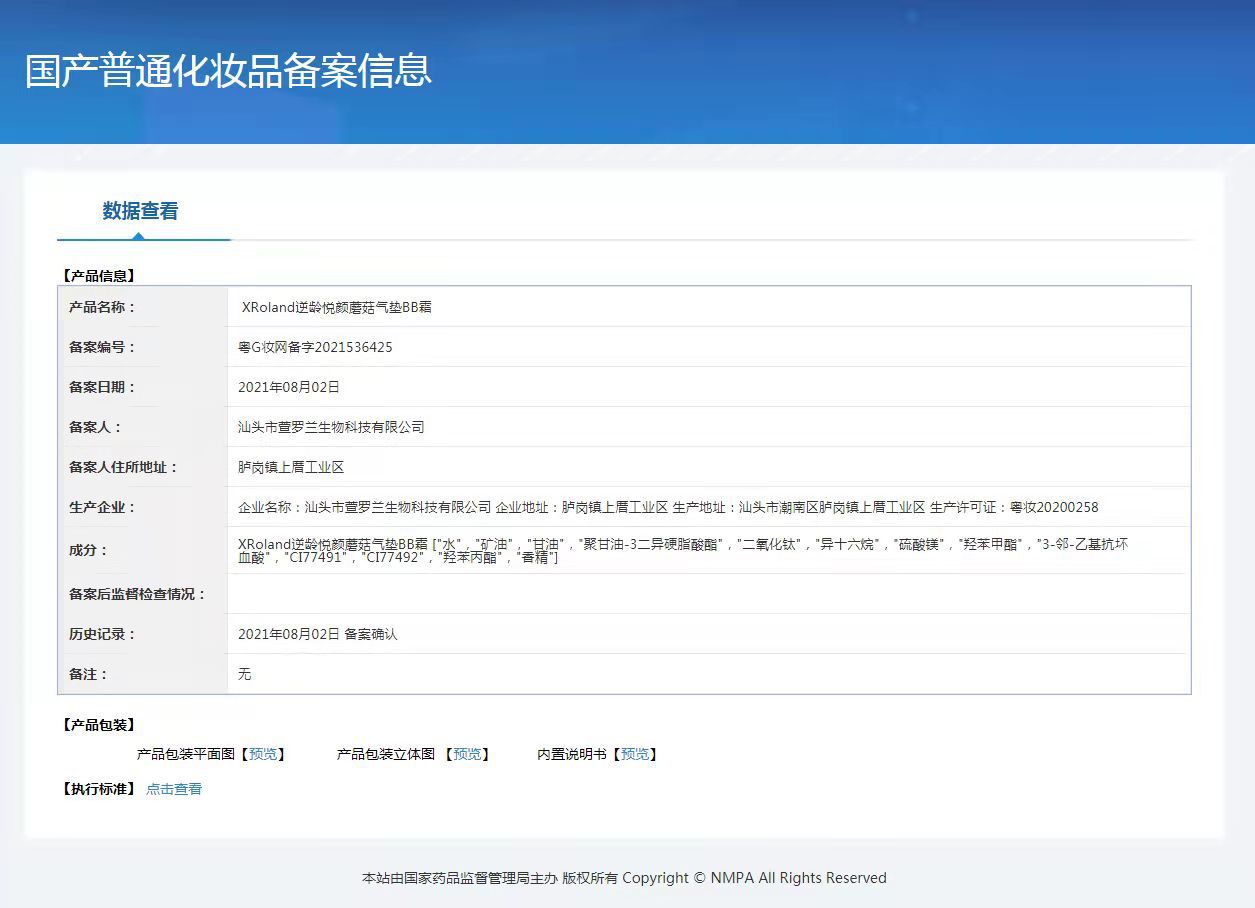Preview 产品包装立体图 via 预览 link
1255x908 pixels.
pos(467,754)
